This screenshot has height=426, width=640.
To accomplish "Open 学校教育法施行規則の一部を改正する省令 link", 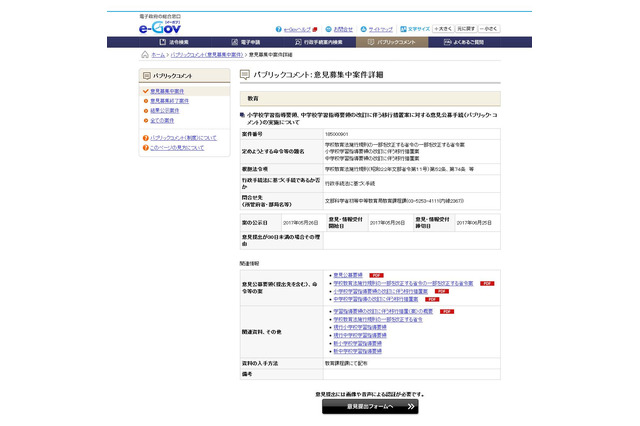I will [378, 320].
